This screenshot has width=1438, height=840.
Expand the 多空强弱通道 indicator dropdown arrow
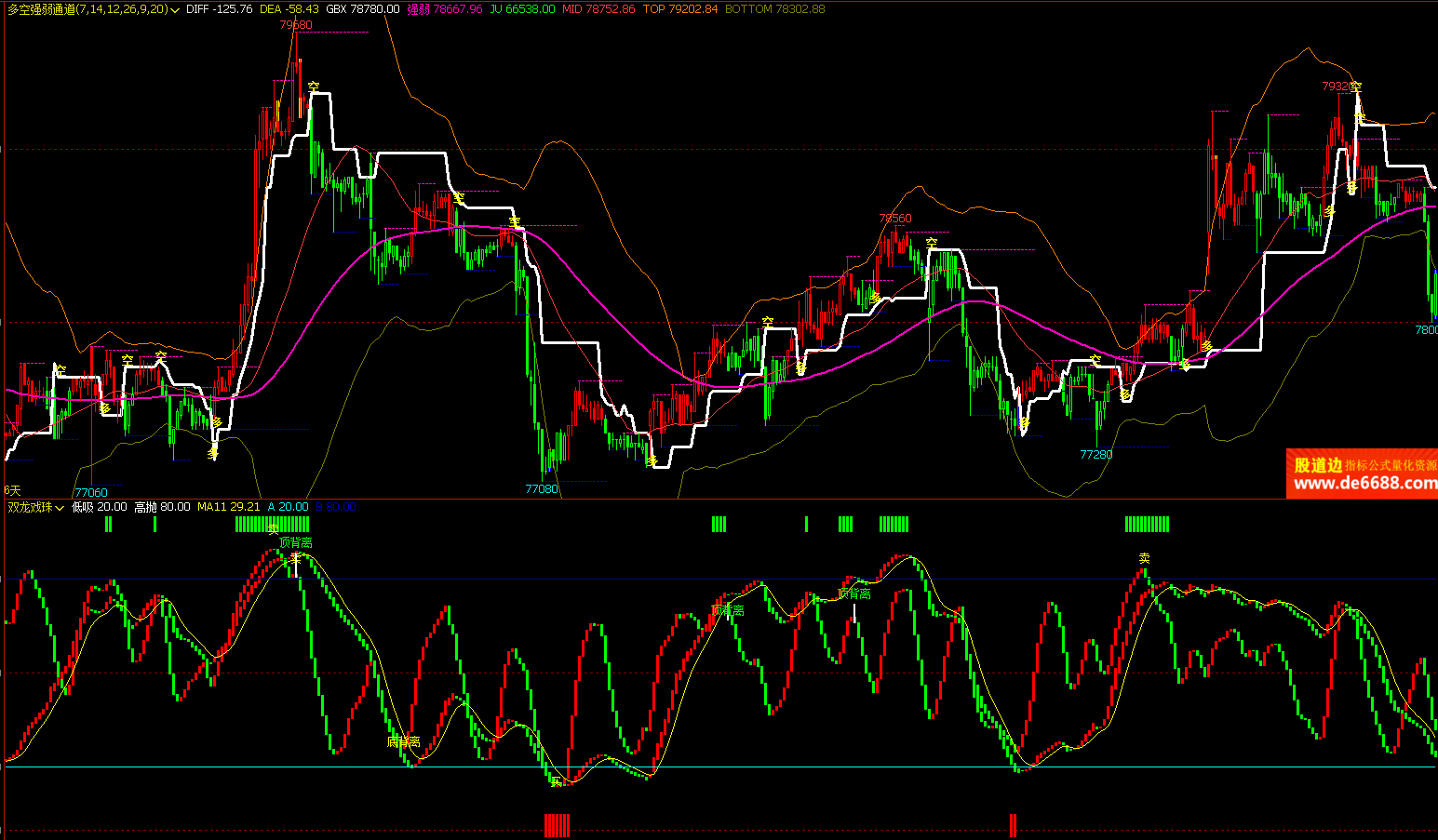coord(175,9)
